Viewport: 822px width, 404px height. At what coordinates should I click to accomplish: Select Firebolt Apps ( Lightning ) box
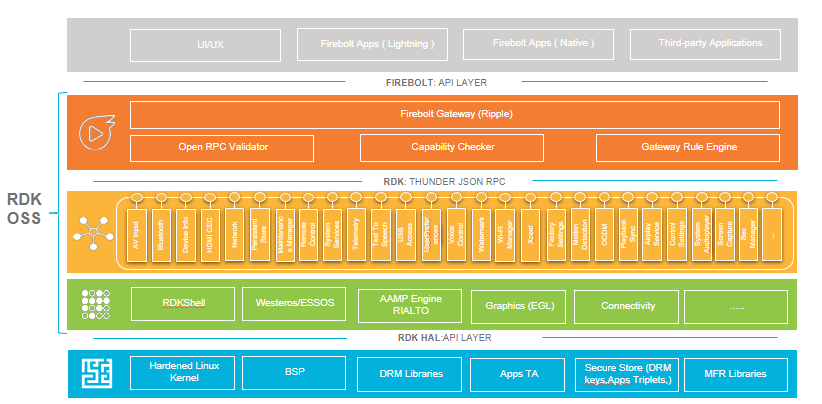pyautogui.click(x=372, y=45)
